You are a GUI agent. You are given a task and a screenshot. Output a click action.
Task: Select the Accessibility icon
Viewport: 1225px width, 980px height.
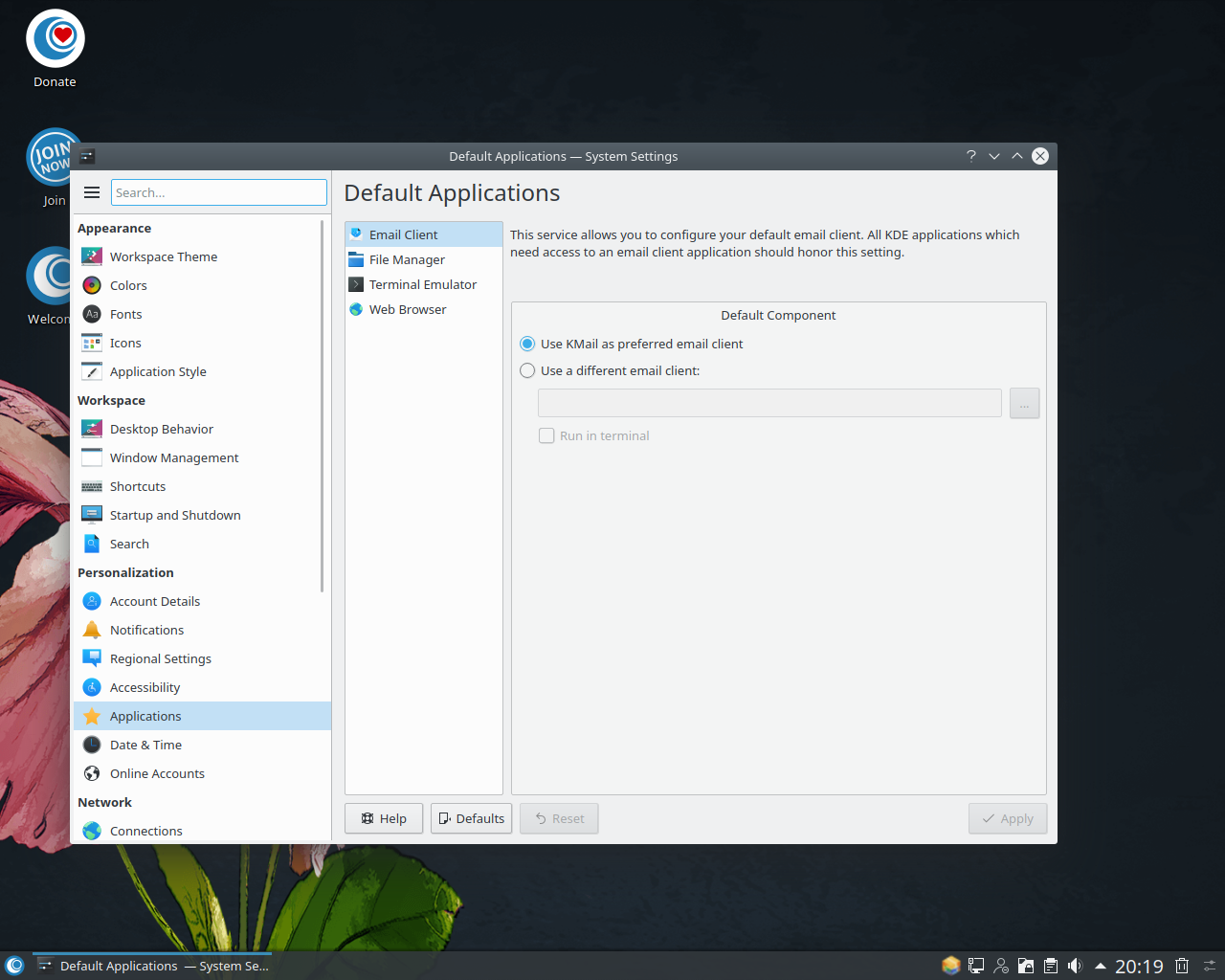(92, 687)
